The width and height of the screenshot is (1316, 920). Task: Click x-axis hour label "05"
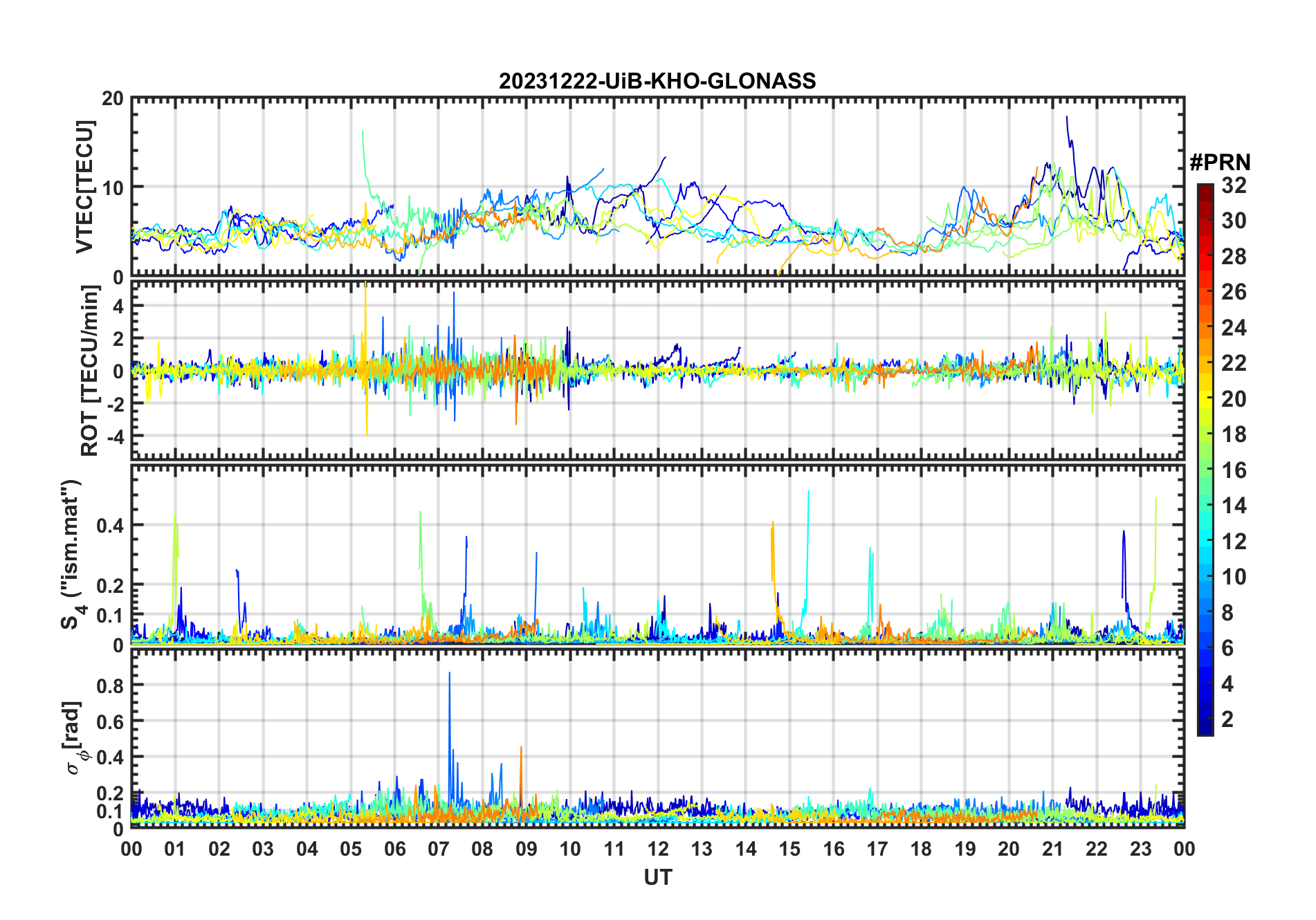pos(351,849)
